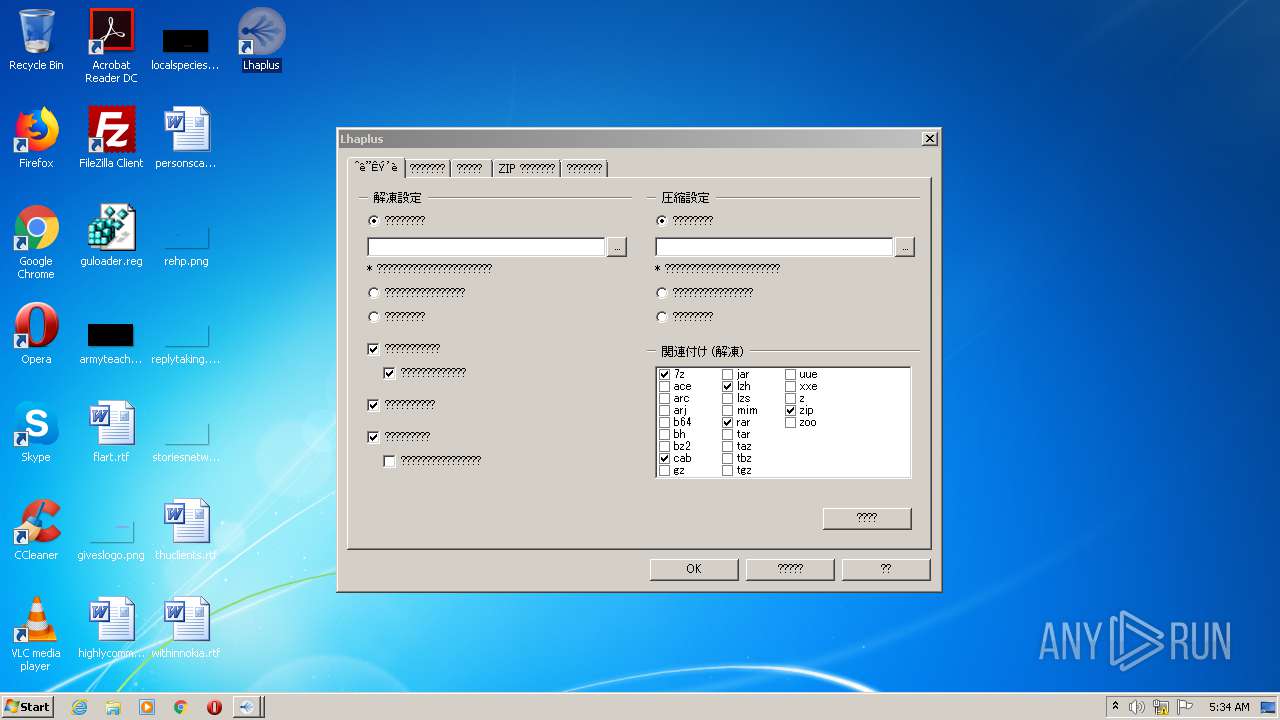Image resolution: width=1280 pixels, height=720 pixels.
Task: Select withinnokia.rtf document icon
Action: [x=186, y=629]
